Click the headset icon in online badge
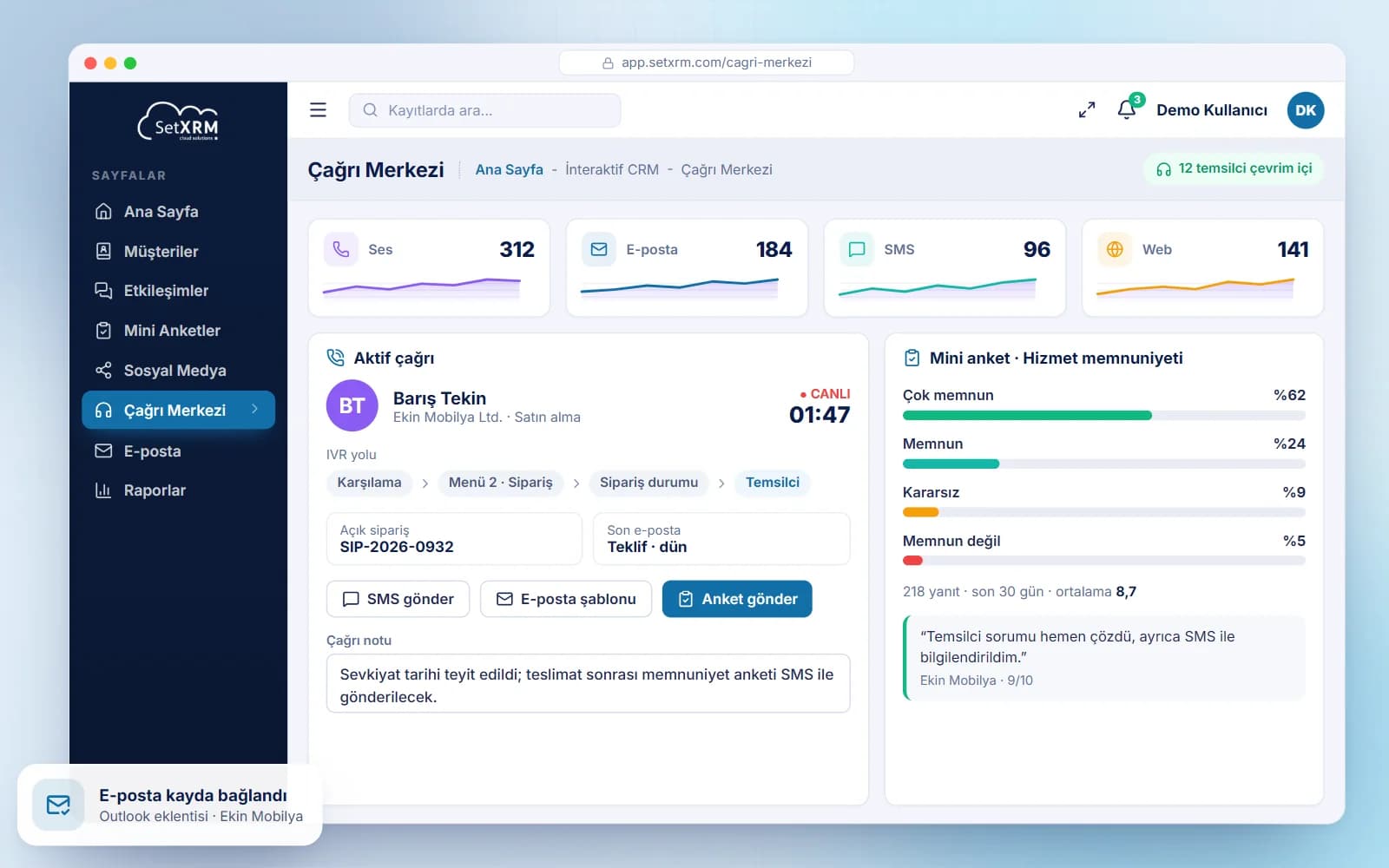1389x868 pixels. click(1163, 169)
